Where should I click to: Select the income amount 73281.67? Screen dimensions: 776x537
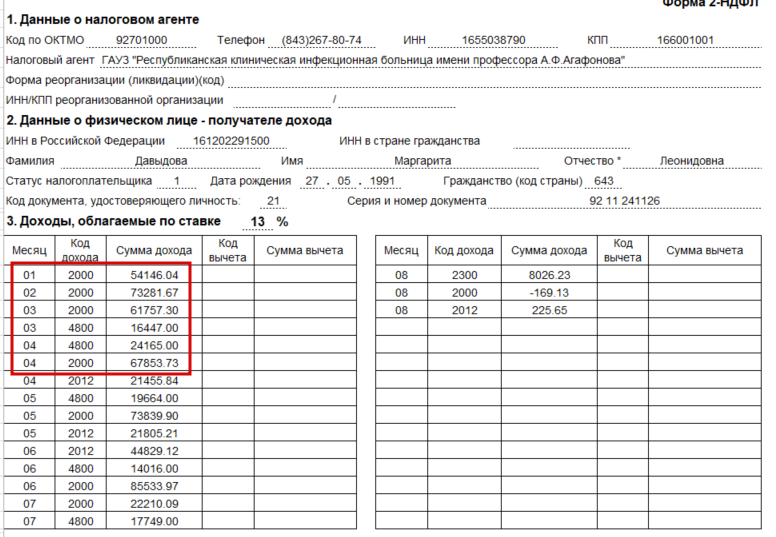154,293
